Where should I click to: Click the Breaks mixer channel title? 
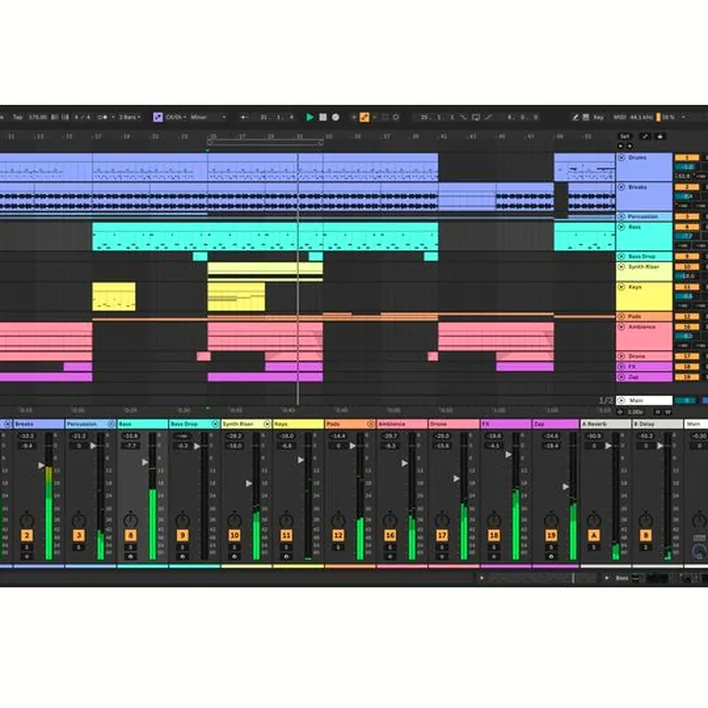(x=39, y=424)
